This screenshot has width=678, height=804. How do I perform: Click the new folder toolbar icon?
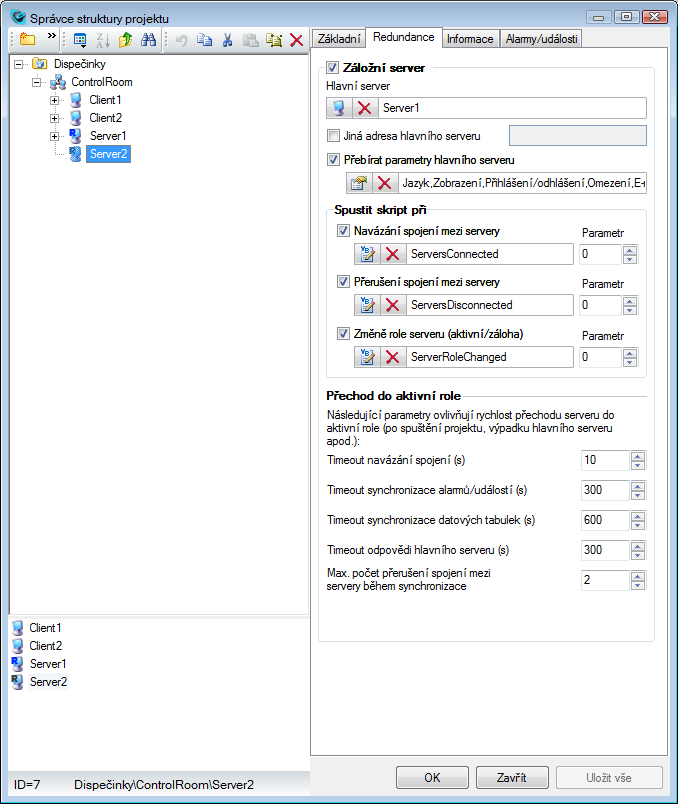(x=27, y=39)
